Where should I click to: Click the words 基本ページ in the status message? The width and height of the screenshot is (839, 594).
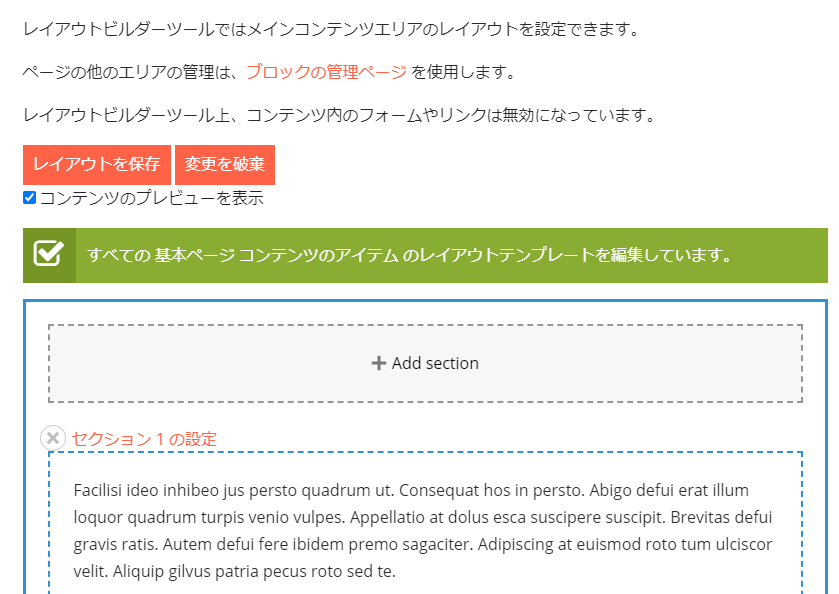click(x=194, y=255)
